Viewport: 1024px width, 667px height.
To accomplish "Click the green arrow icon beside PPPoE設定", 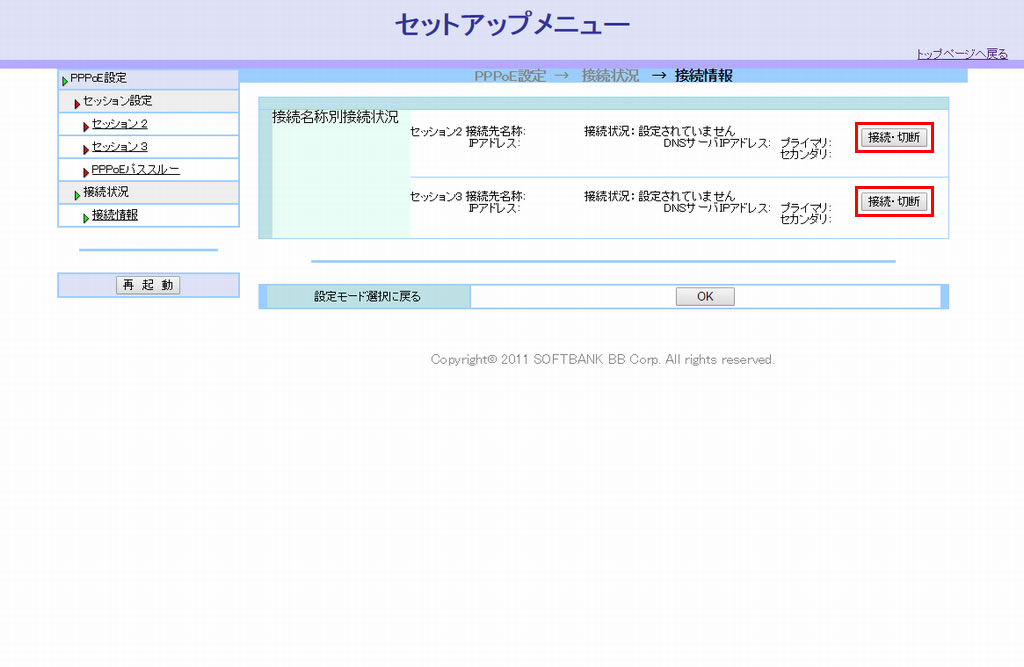I will click(x=65, y=80).
